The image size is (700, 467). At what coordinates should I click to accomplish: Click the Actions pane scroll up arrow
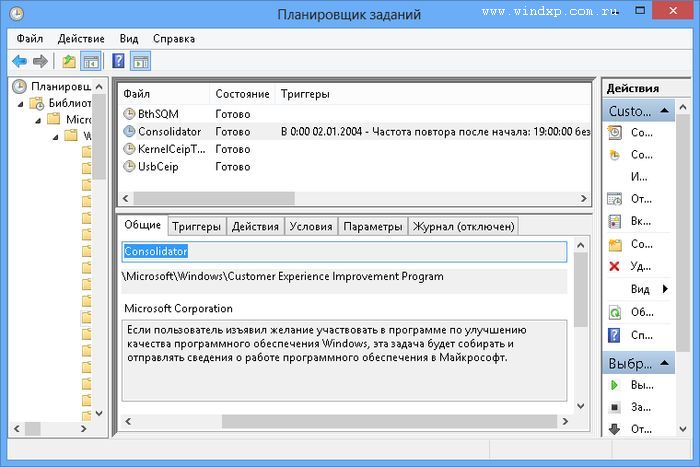[683, 107]
